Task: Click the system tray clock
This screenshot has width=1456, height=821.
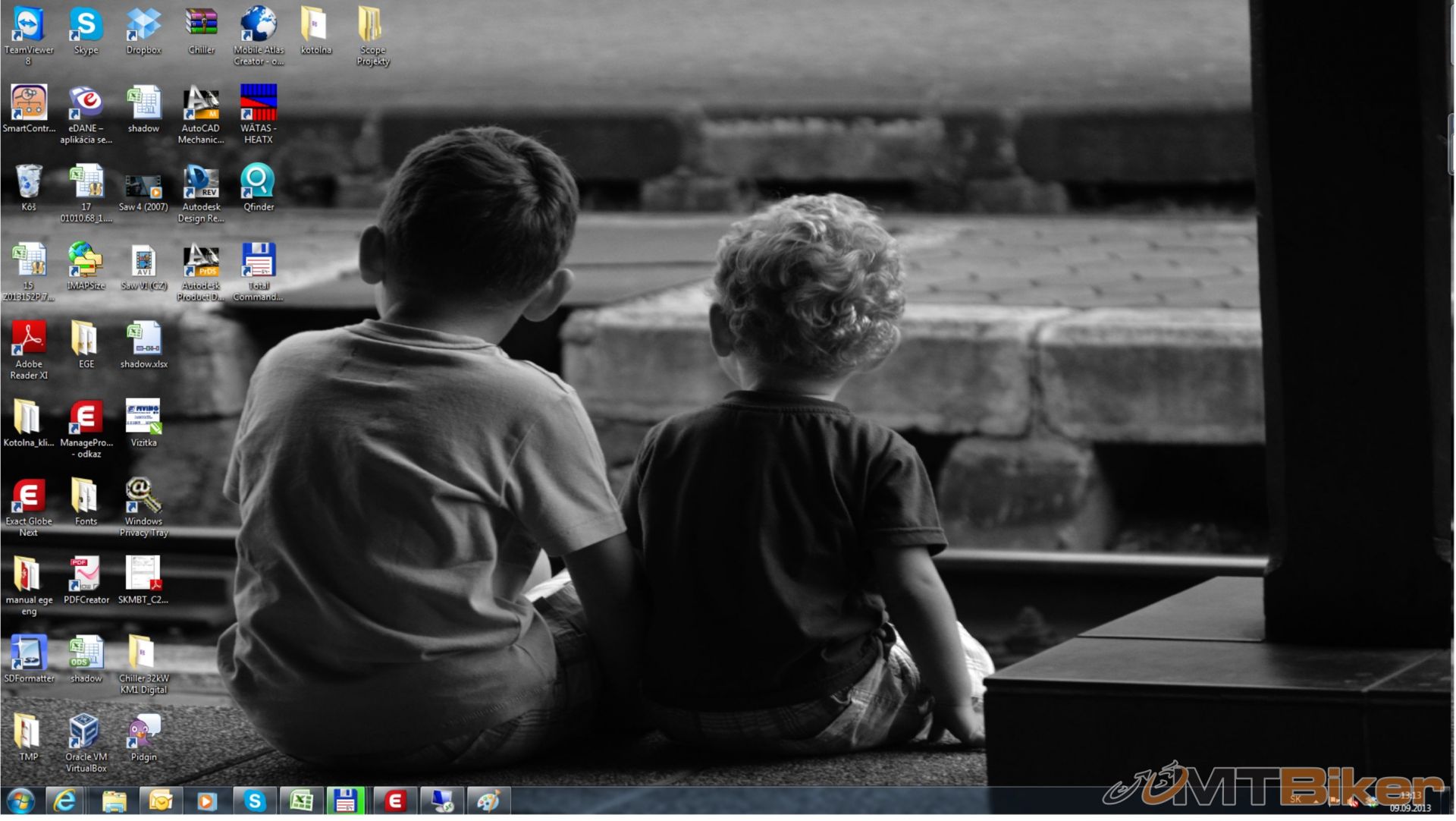Action: pos(1410,801)
